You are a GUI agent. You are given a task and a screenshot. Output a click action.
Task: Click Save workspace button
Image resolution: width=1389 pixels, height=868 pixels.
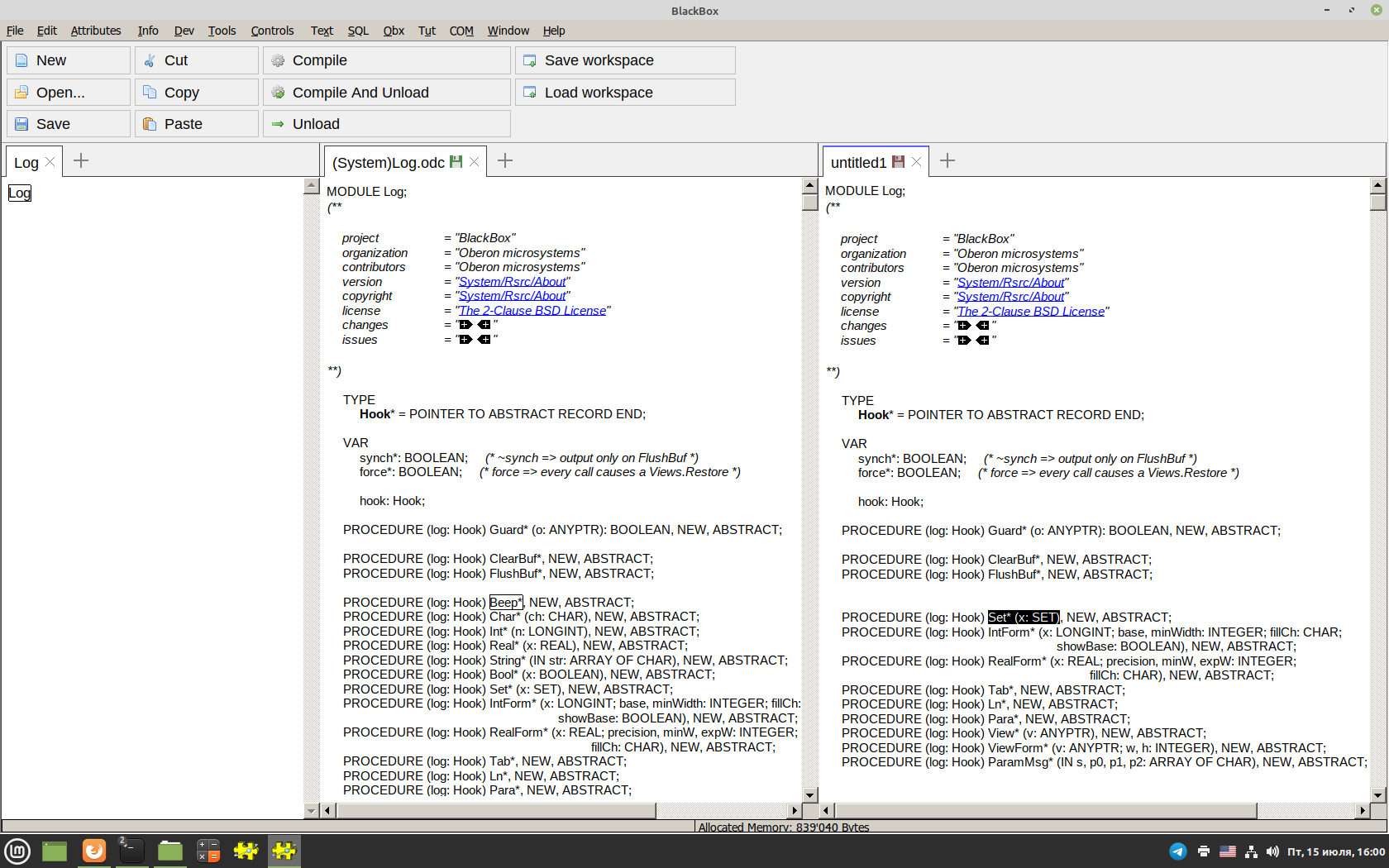point(624,60)
